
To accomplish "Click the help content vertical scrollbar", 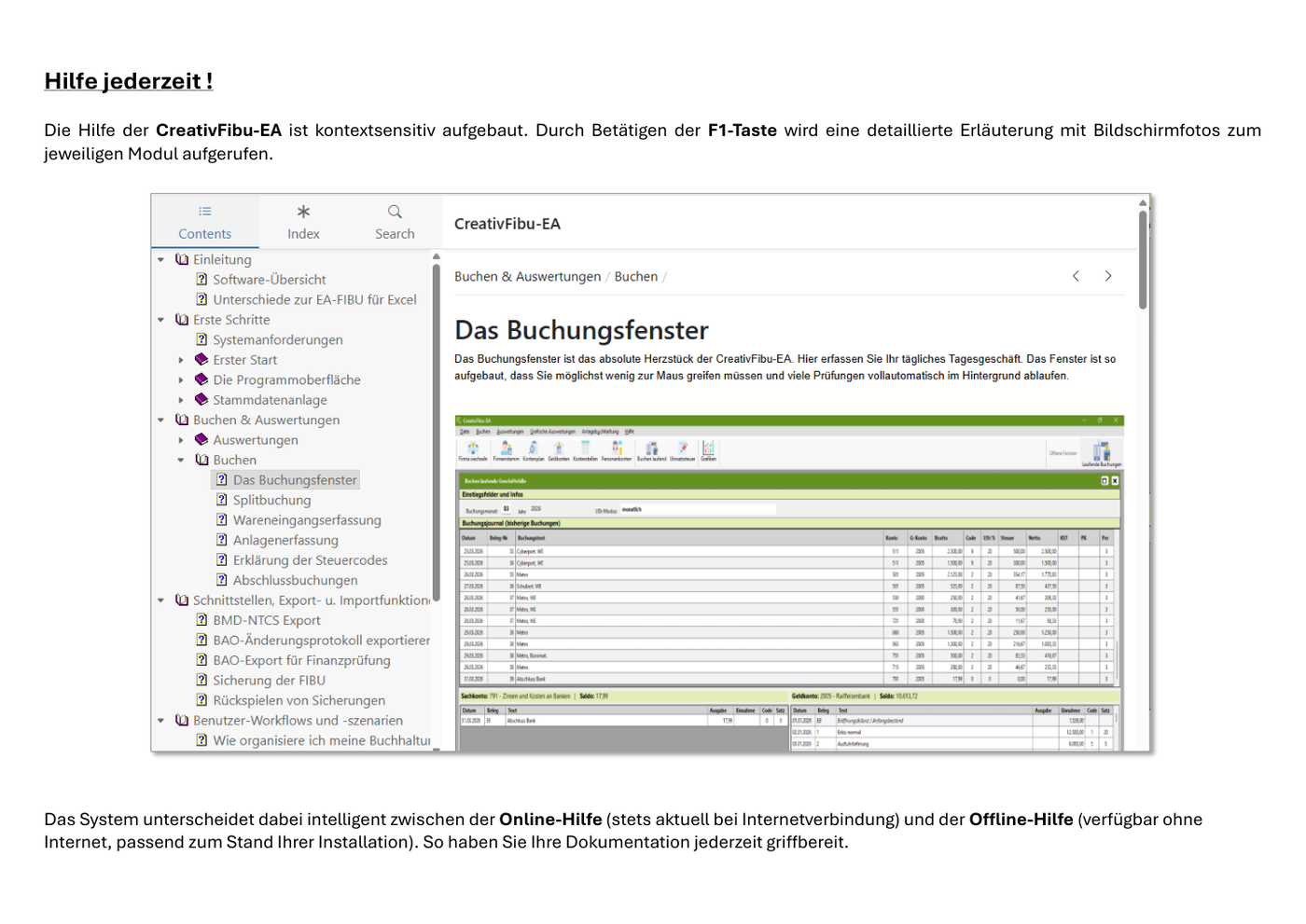I will pos(1143,259).
